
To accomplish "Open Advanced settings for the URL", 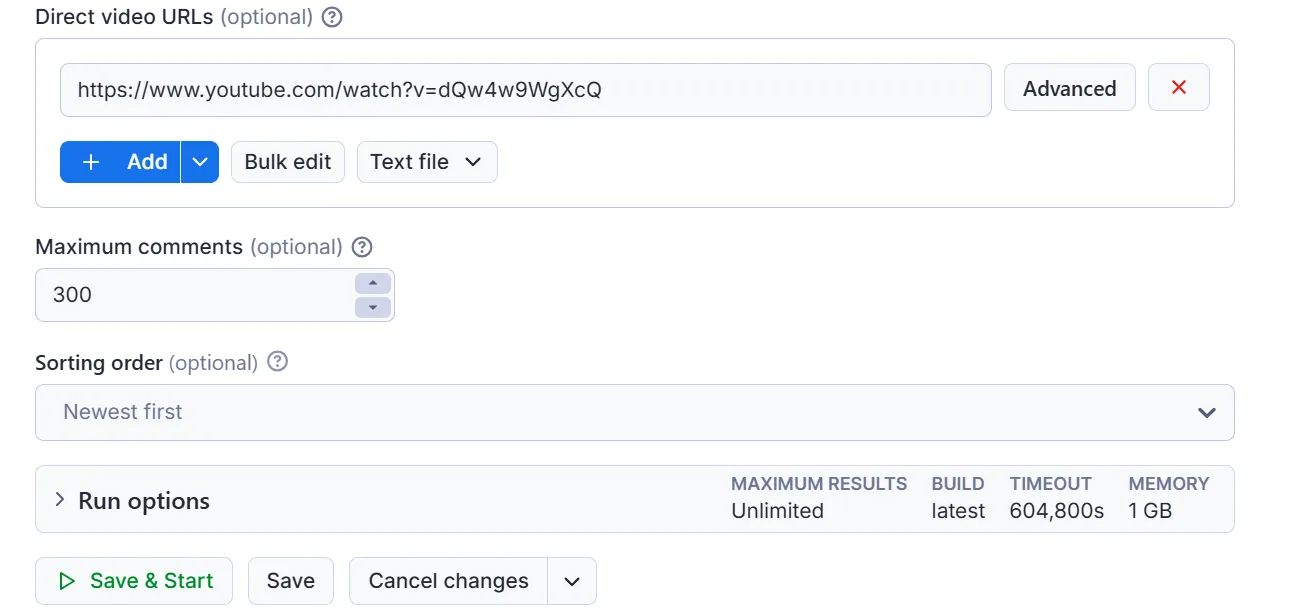I will (1069, 88).
